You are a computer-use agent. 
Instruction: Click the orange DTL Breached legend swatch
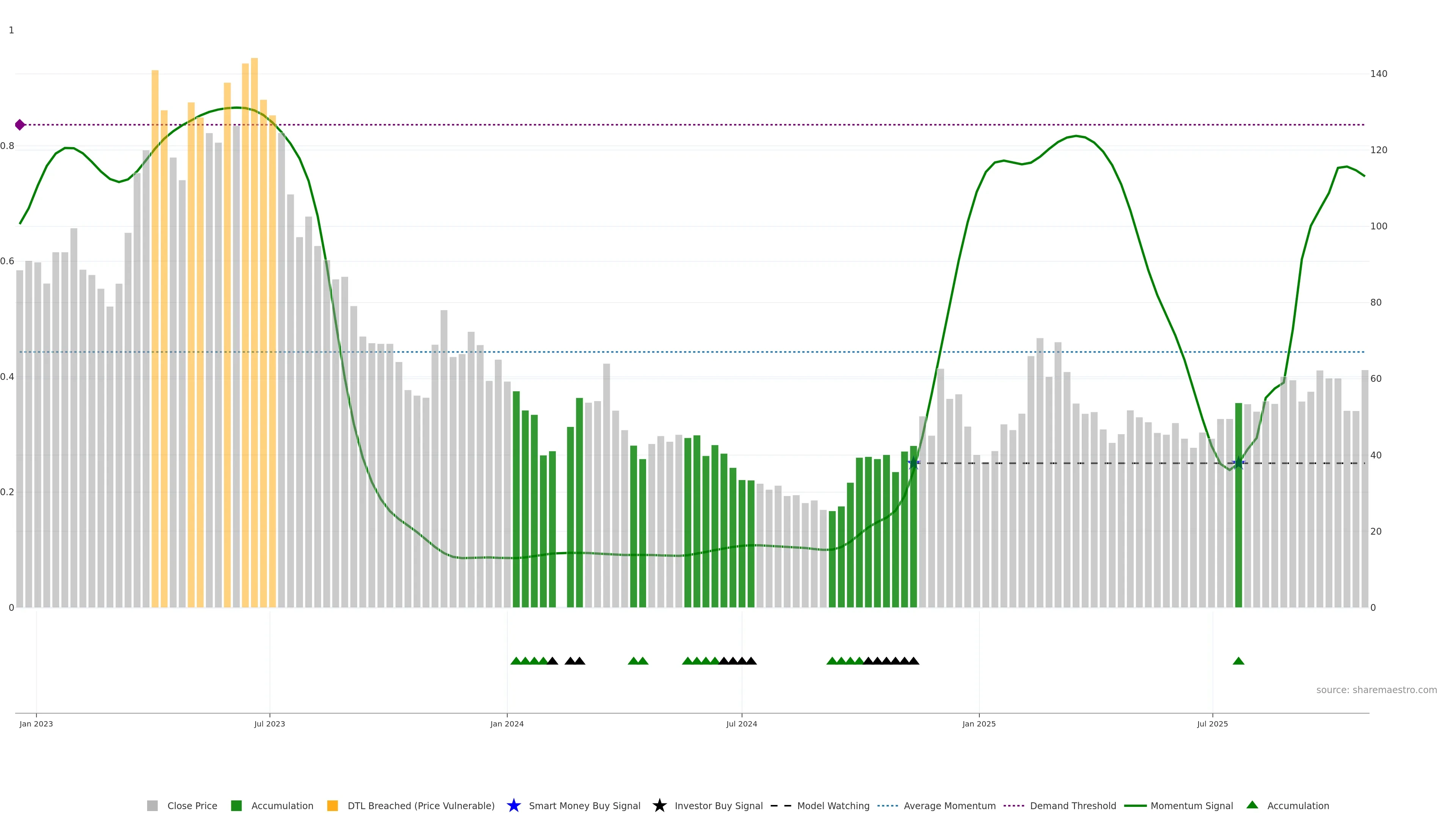pos(333,805)
